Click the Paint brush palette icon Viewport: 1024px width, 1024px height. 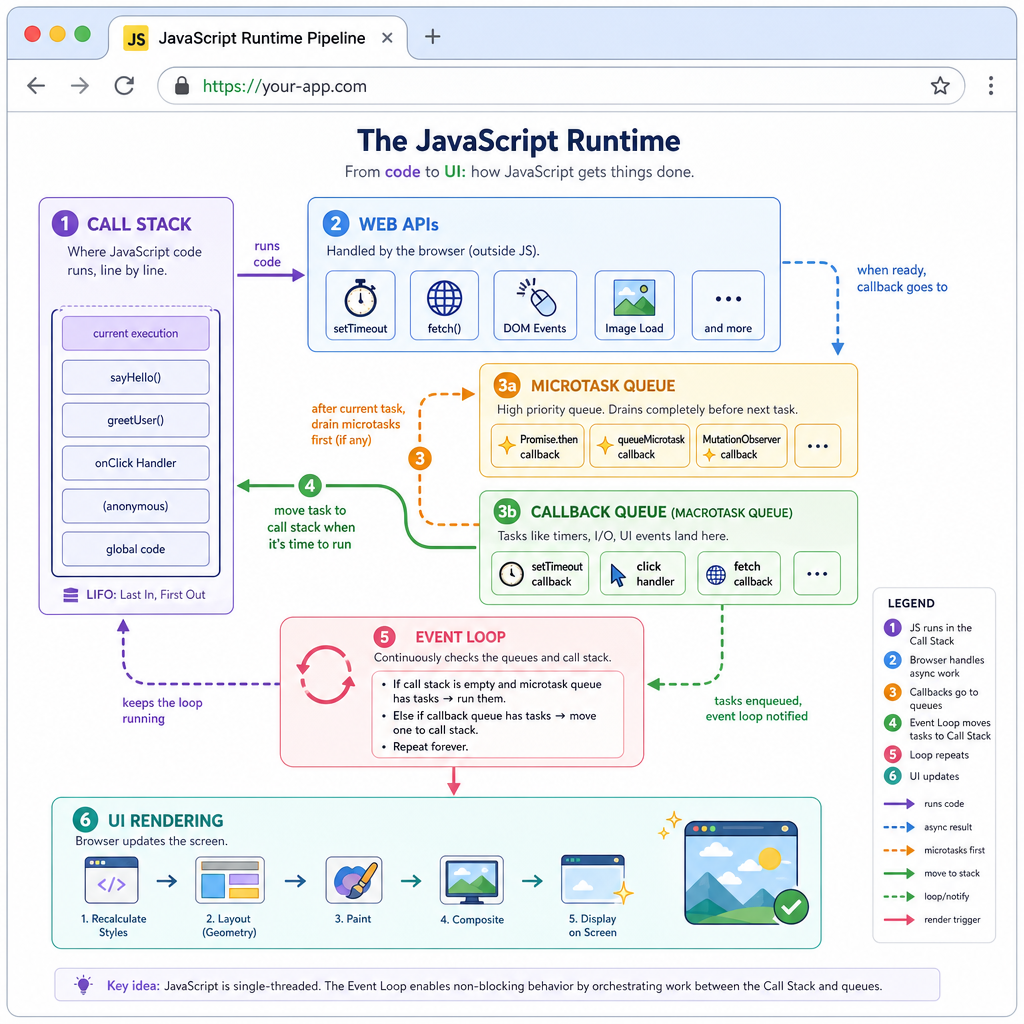353,880
